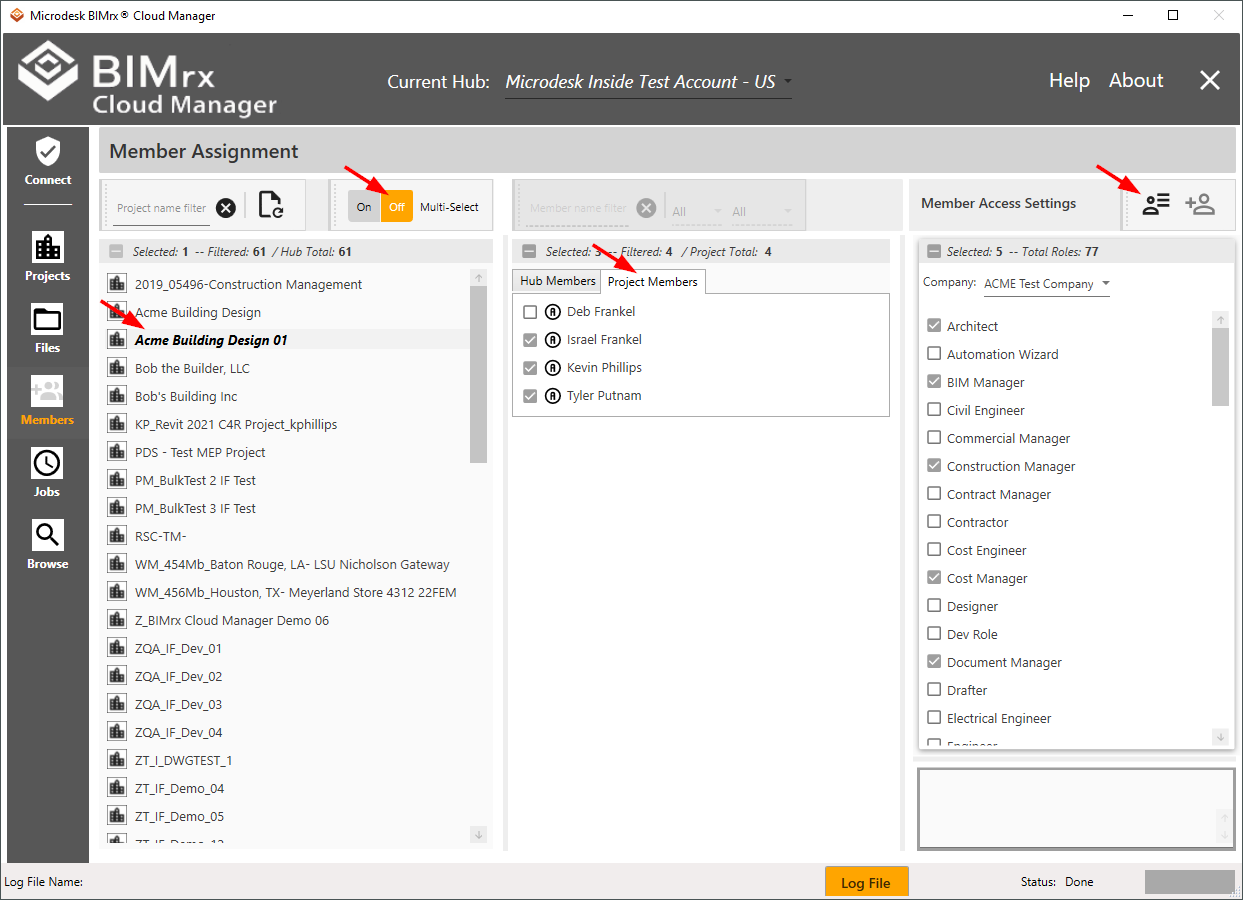Open the Files section in sidebar

(x=48, y=330)
